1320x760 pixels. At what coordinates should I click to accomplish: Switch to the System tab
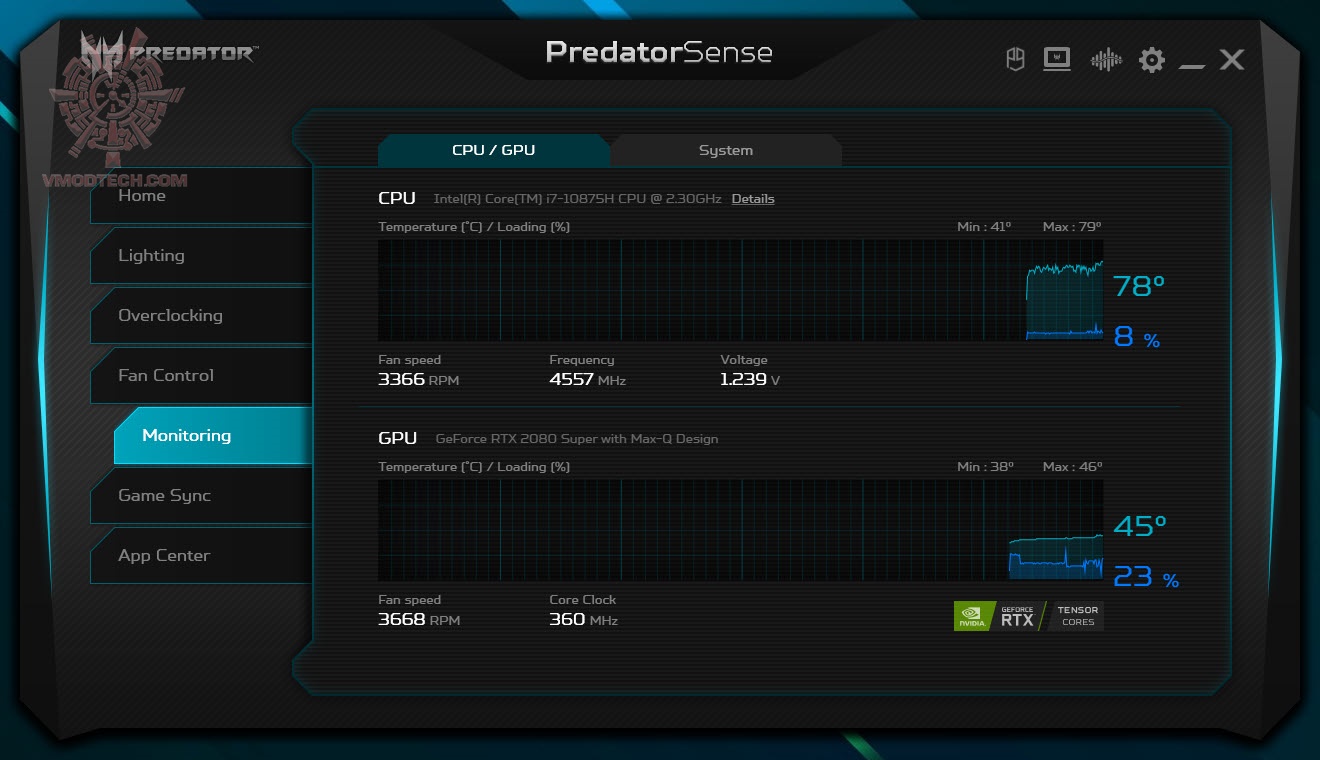[x=726, y=150]
